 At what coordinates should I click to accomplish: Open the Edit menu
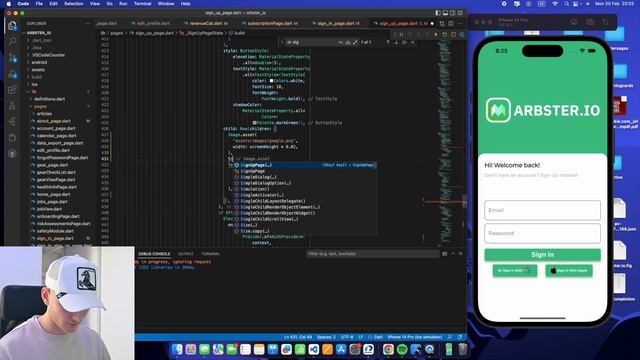tap(53, 4)
